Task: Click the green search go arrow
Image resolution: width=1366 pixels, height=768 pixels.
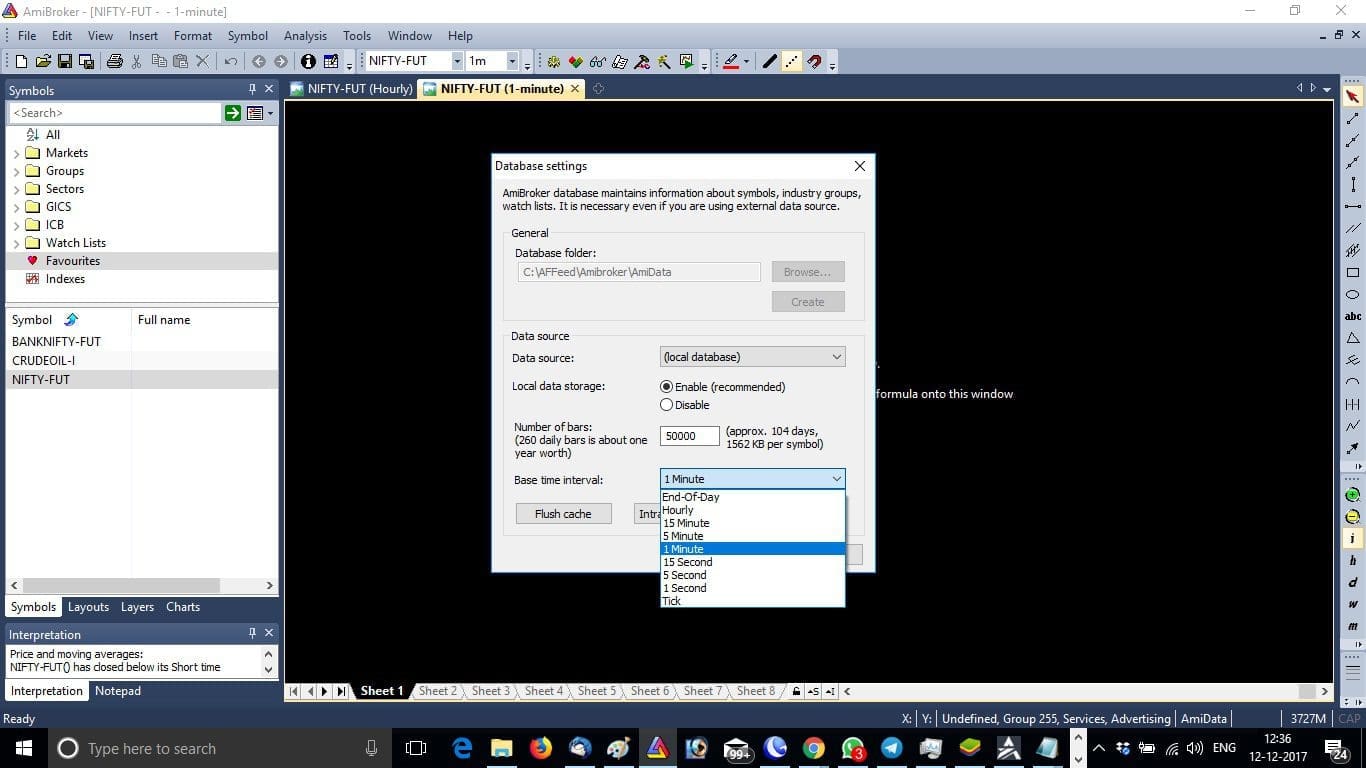Action: pyautogui.click(x=233, y=113)
